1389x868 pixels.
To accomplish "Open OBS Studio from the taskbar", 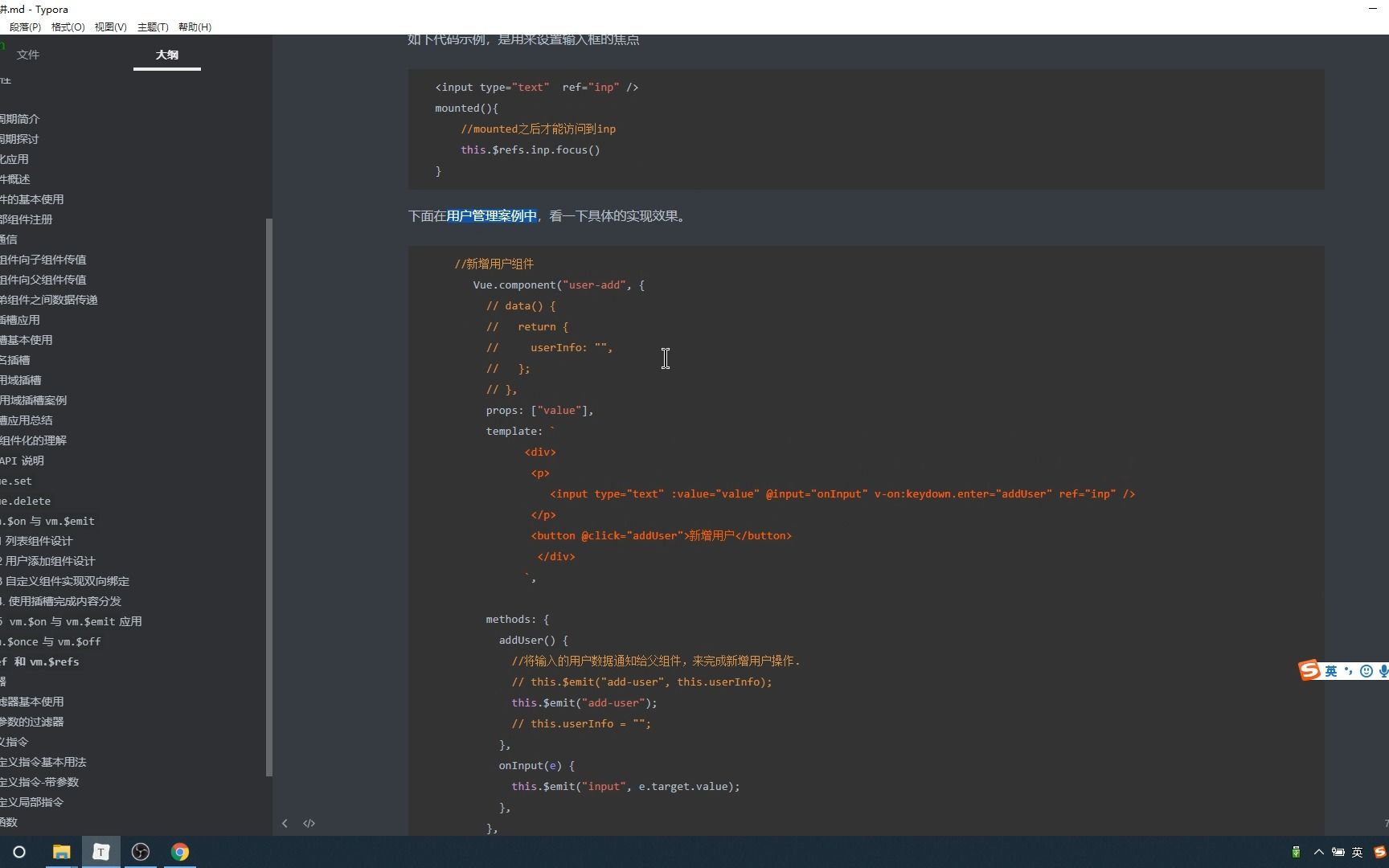I will pyautogui.click(x=140, y=852).
